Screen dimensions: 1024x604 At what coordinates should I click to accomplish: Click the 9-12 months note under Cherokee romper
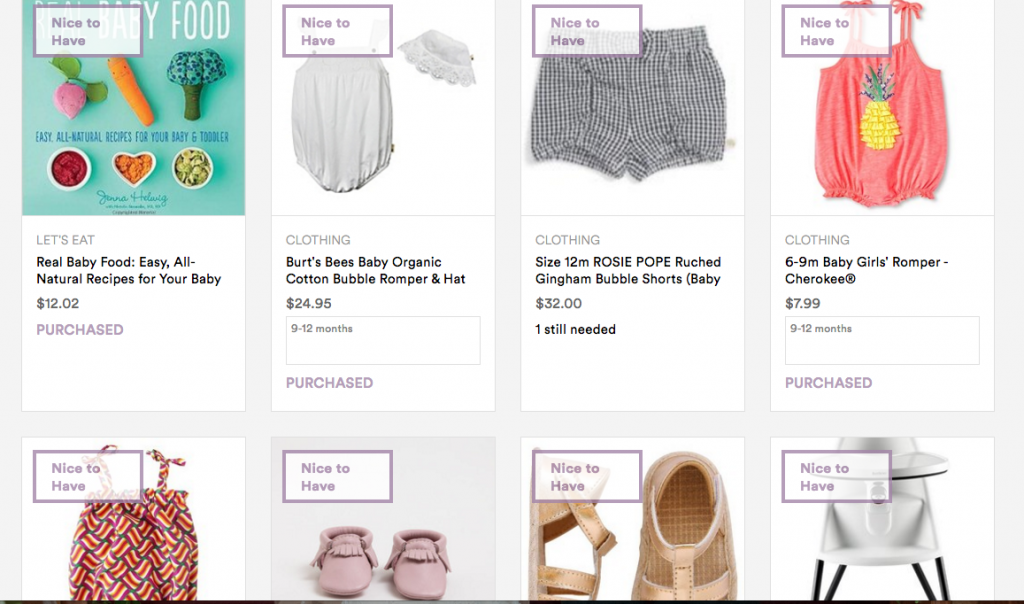click(882, 340)
